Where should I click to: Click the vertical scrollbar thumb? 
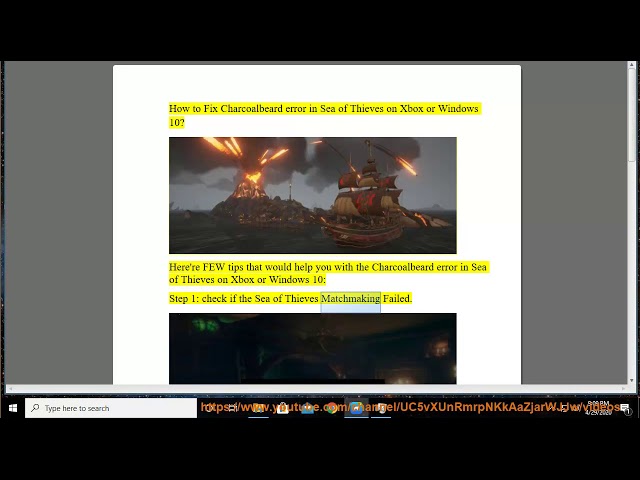(631, 115)
